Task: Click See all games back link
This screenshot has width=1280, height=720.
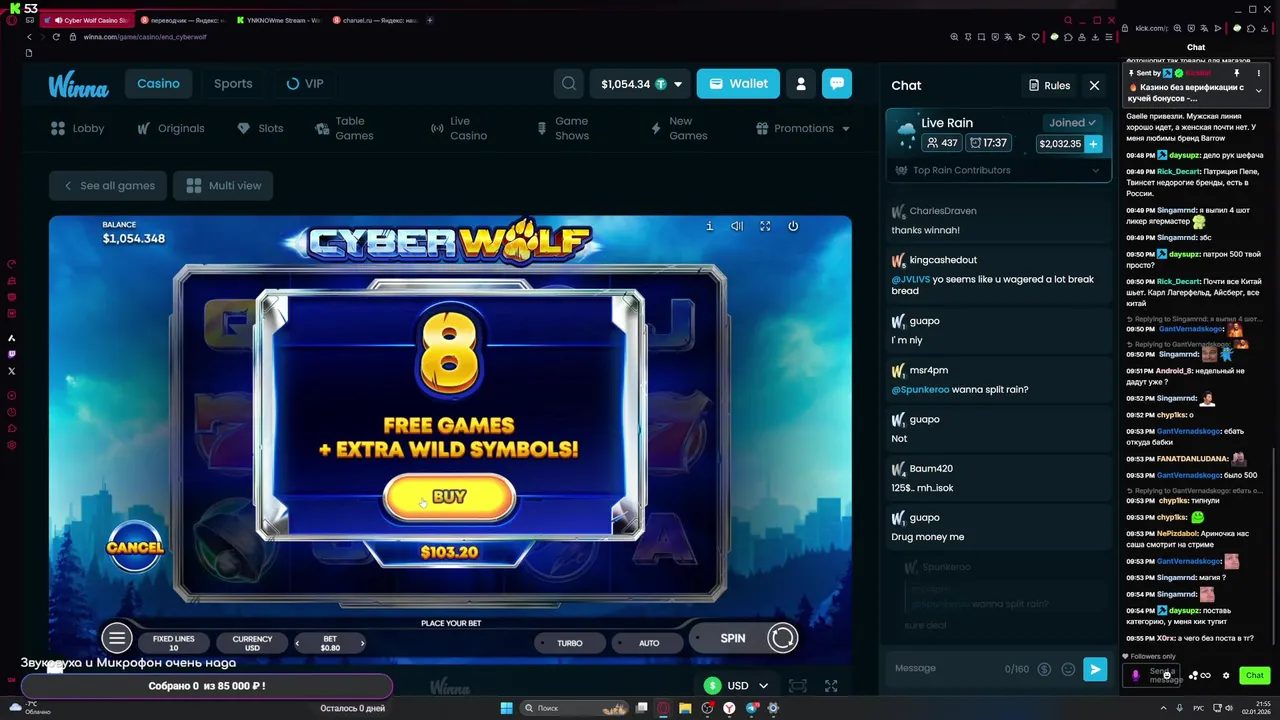Action: click(x=108, y=185)
